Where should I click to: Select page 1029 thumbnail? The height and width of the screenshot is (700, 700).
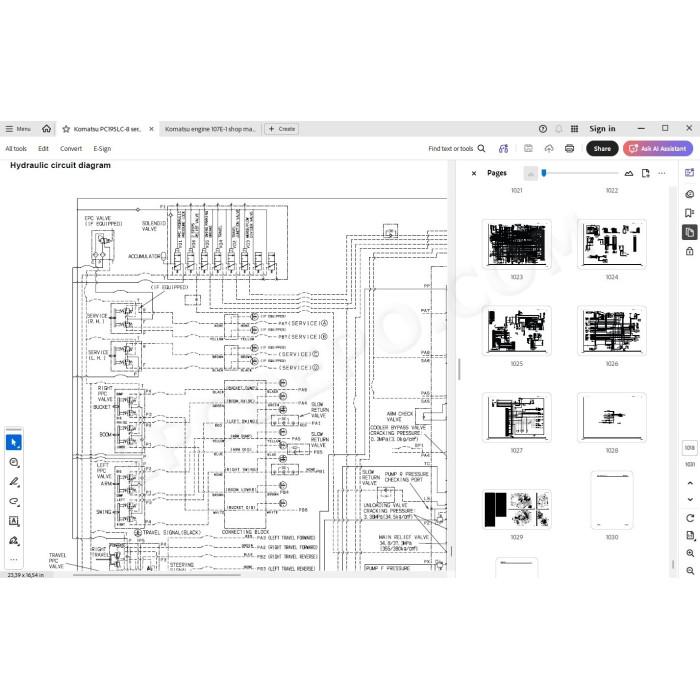(517, 509)
